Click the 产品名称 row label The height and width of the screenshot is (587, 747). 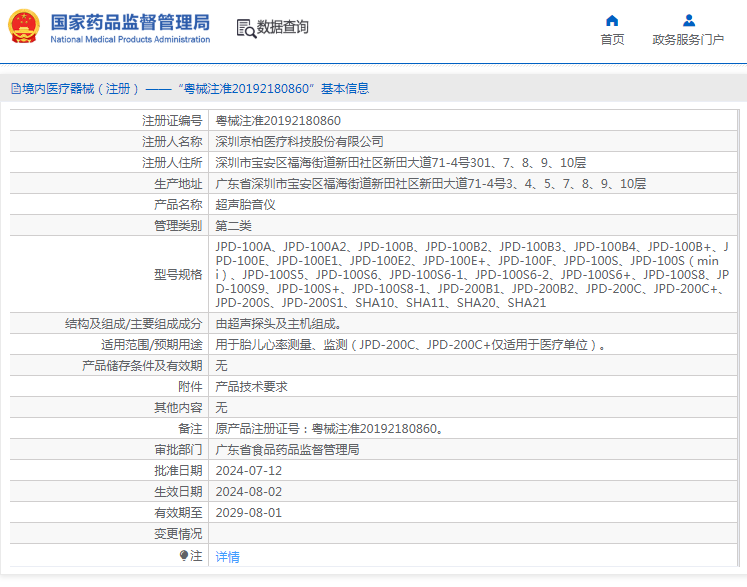(178, 205)
